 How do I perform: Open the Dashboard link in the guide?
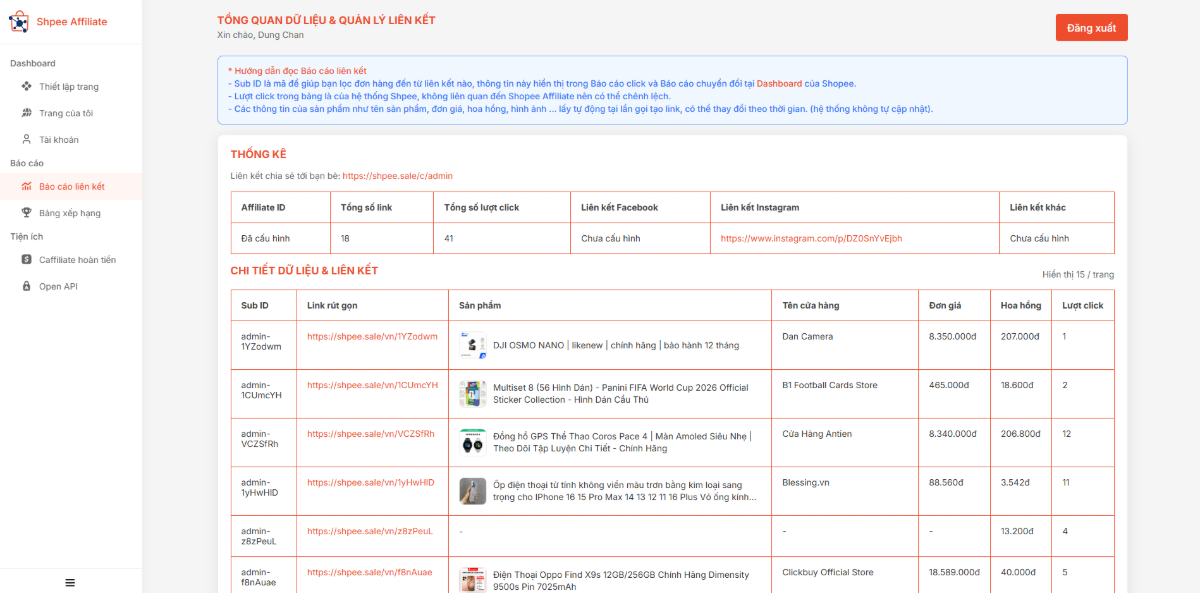click(x=779, y=84)
